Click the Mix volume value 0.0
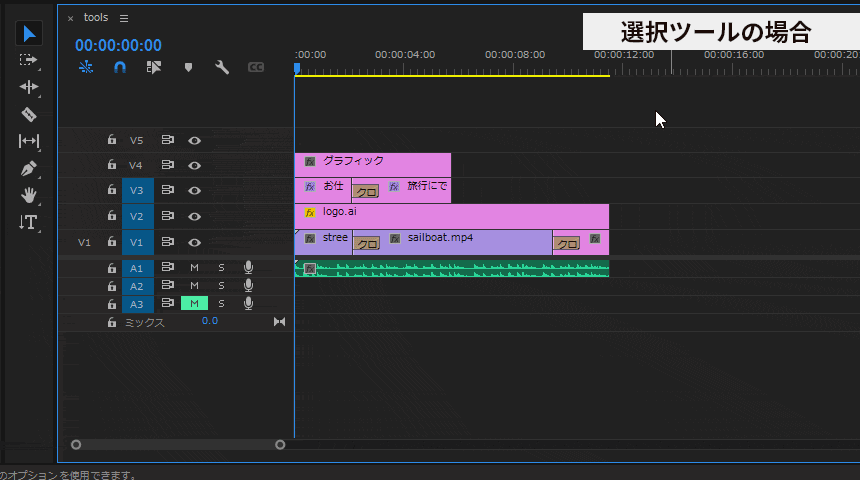The height and width of the screenshot is (480, 860). point(210,321)
